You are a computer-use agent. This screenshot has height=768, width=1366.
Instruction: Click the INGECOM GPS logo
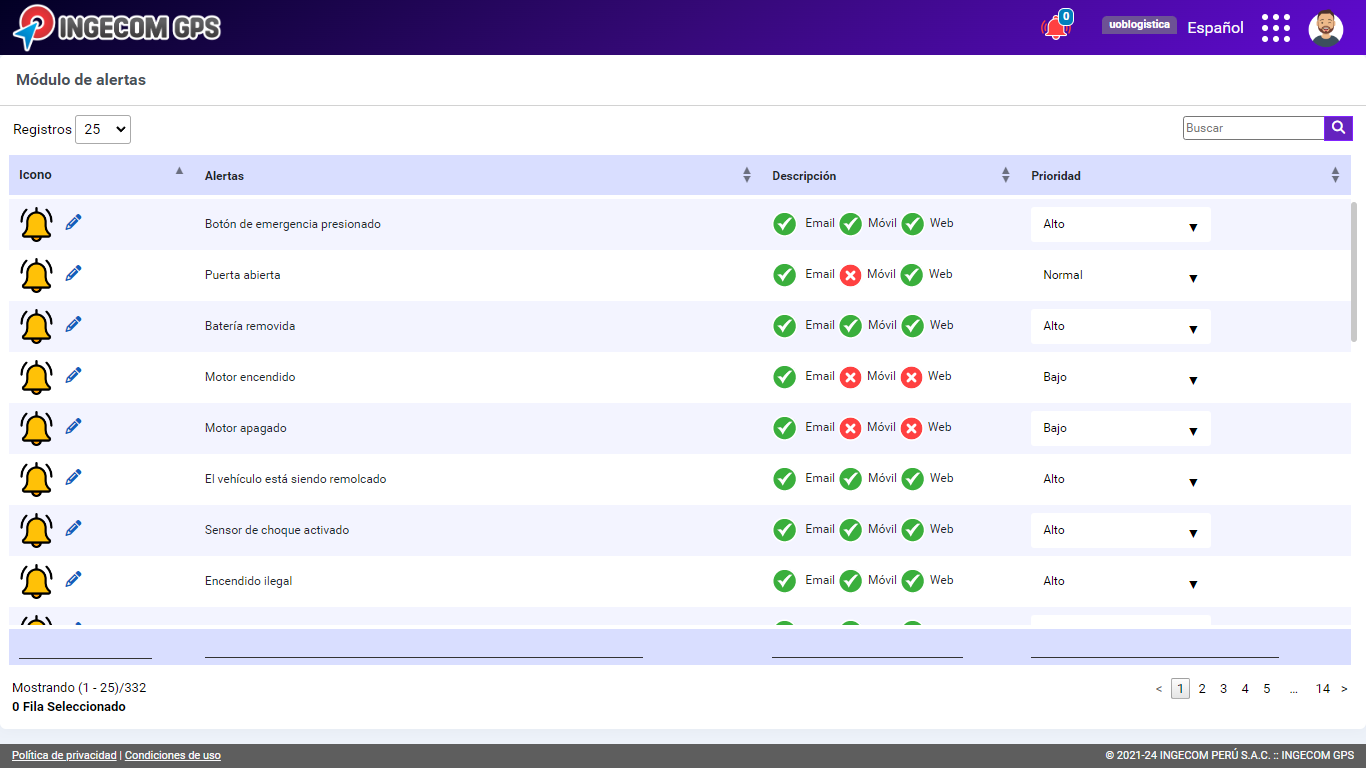(x=117, y=27)
